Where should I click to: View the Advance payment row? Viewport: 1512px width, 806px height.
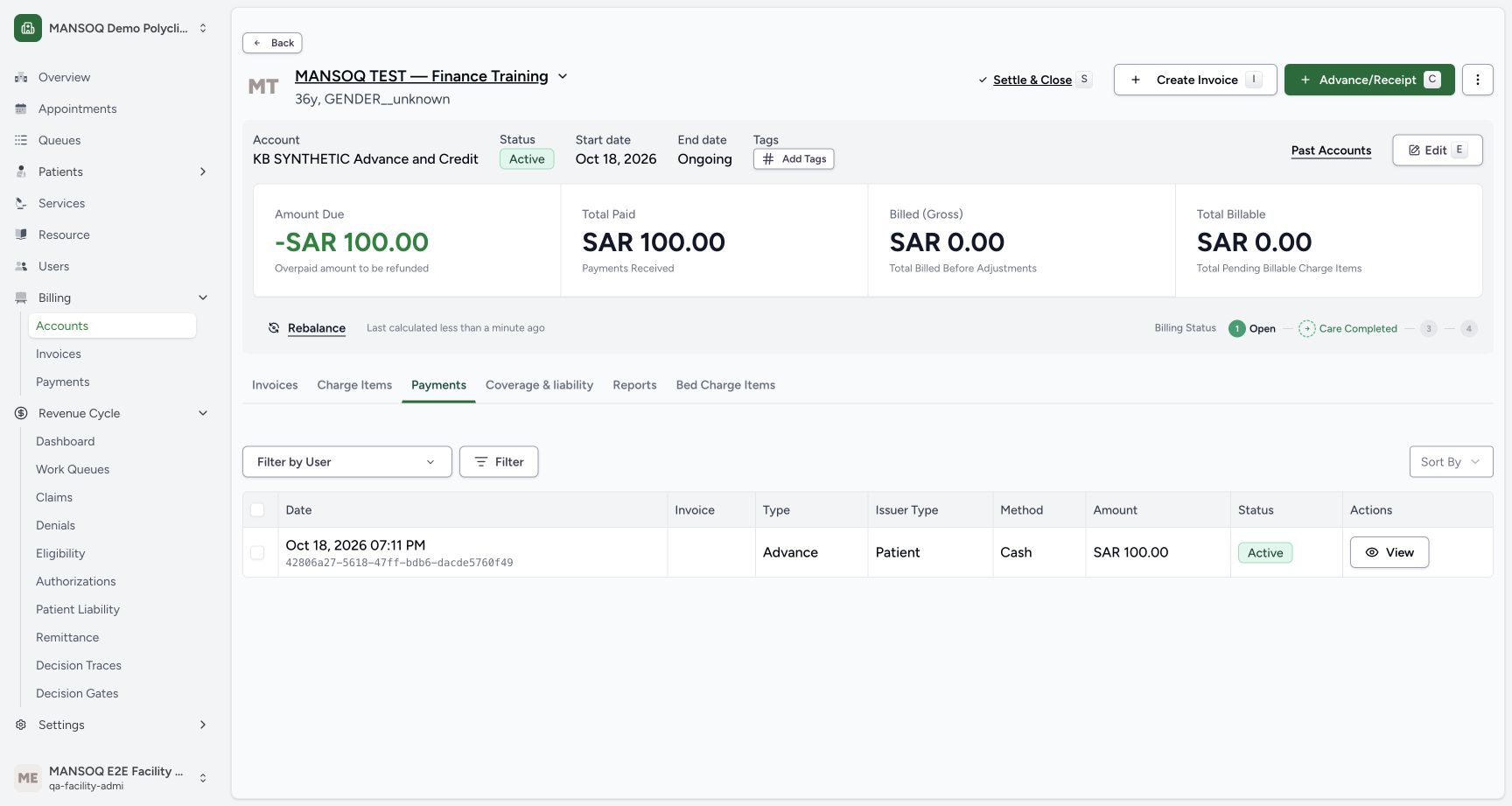(1389, 552)
